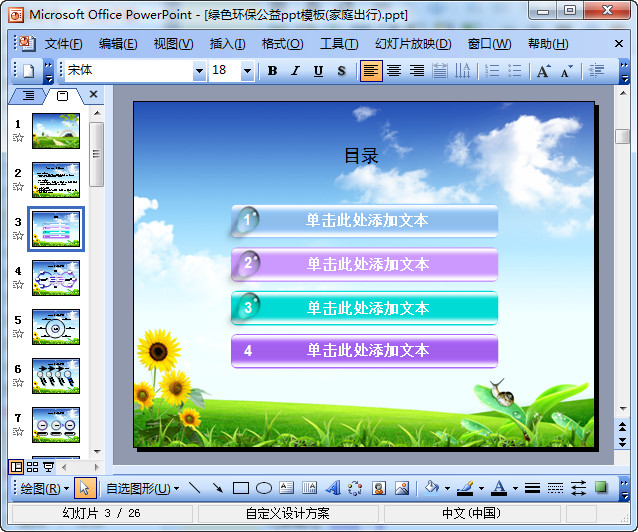This screenshot has height=532, width=638.
Task: Open the 编辑(E) menu
Action: click(x=118, y=44)
